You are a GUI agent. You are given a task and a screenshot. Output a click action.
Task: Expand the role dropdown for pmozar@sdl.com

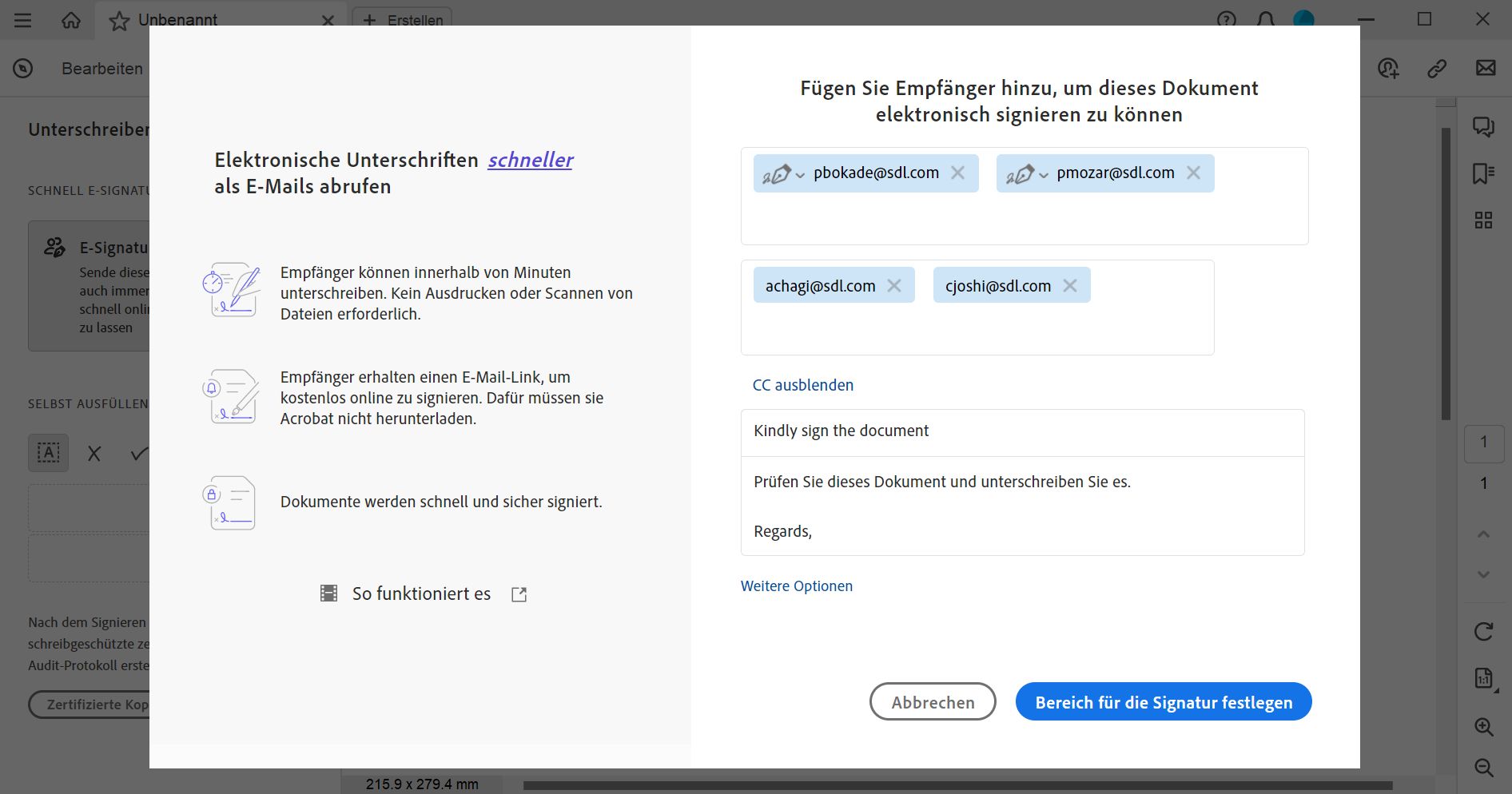1044,173
